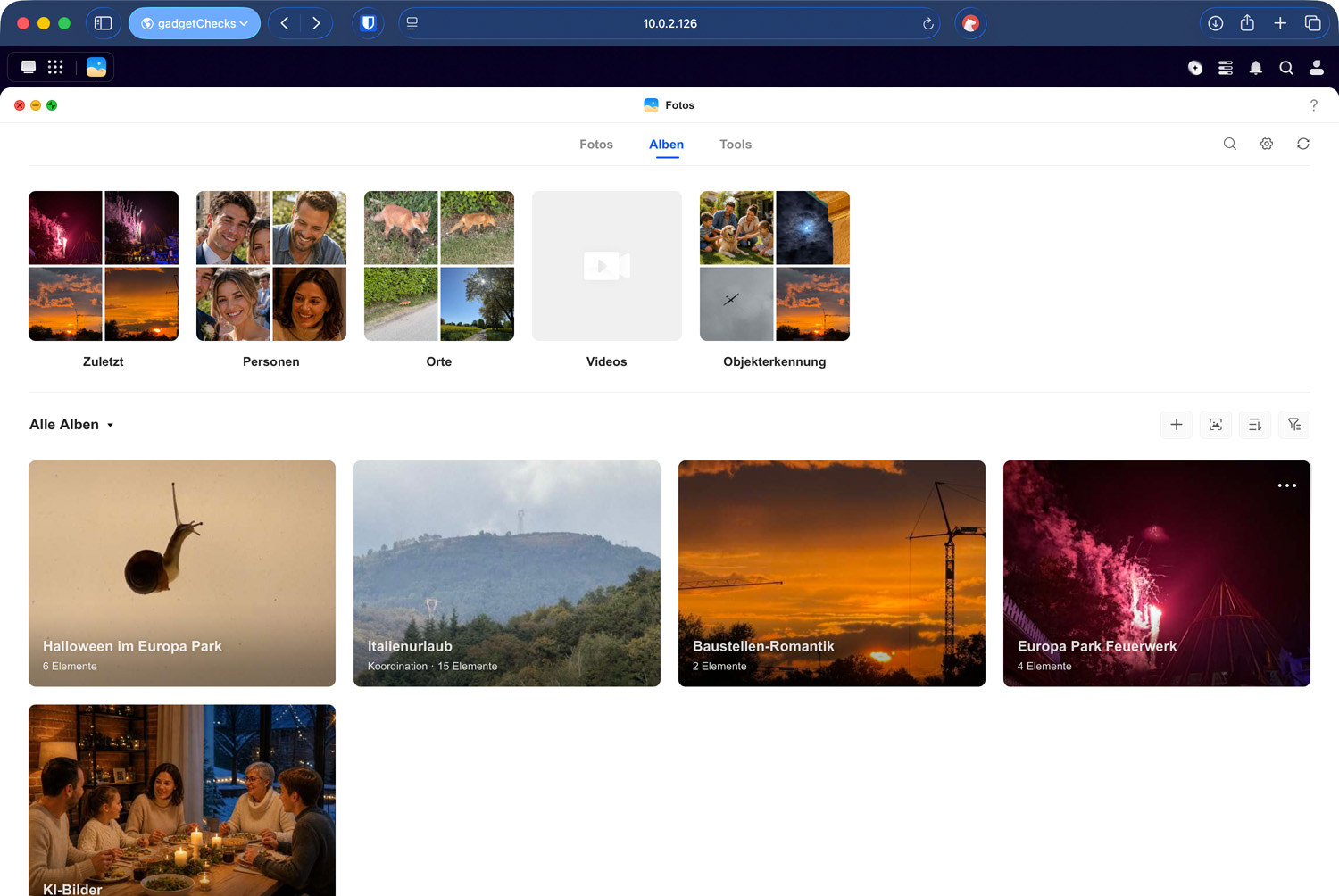Expand the Alle Alben dropdown

pyautogui.click(x=71, y=425)
